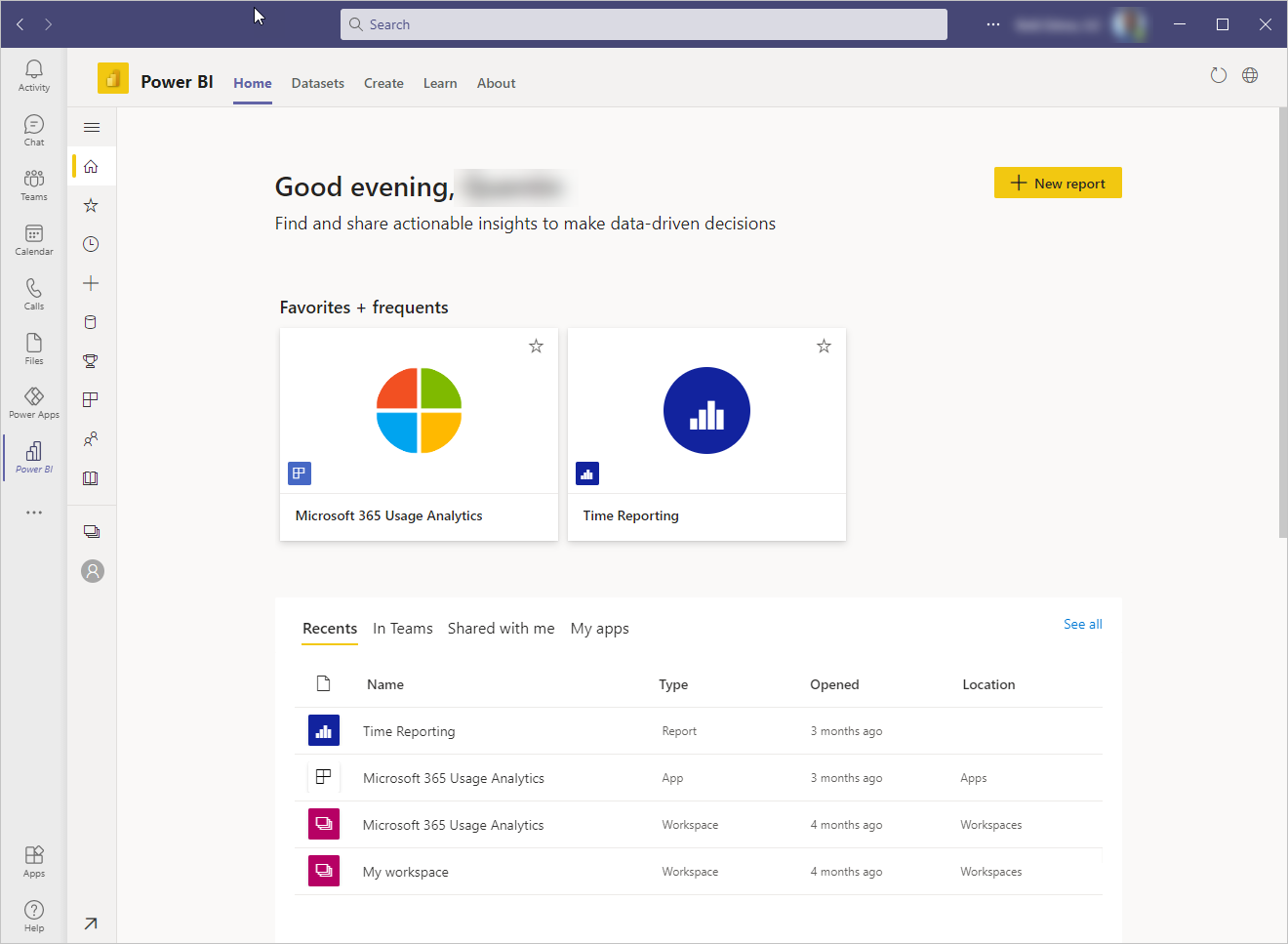Open the Workspaces icon in sidebar

[x=91, y=531]
